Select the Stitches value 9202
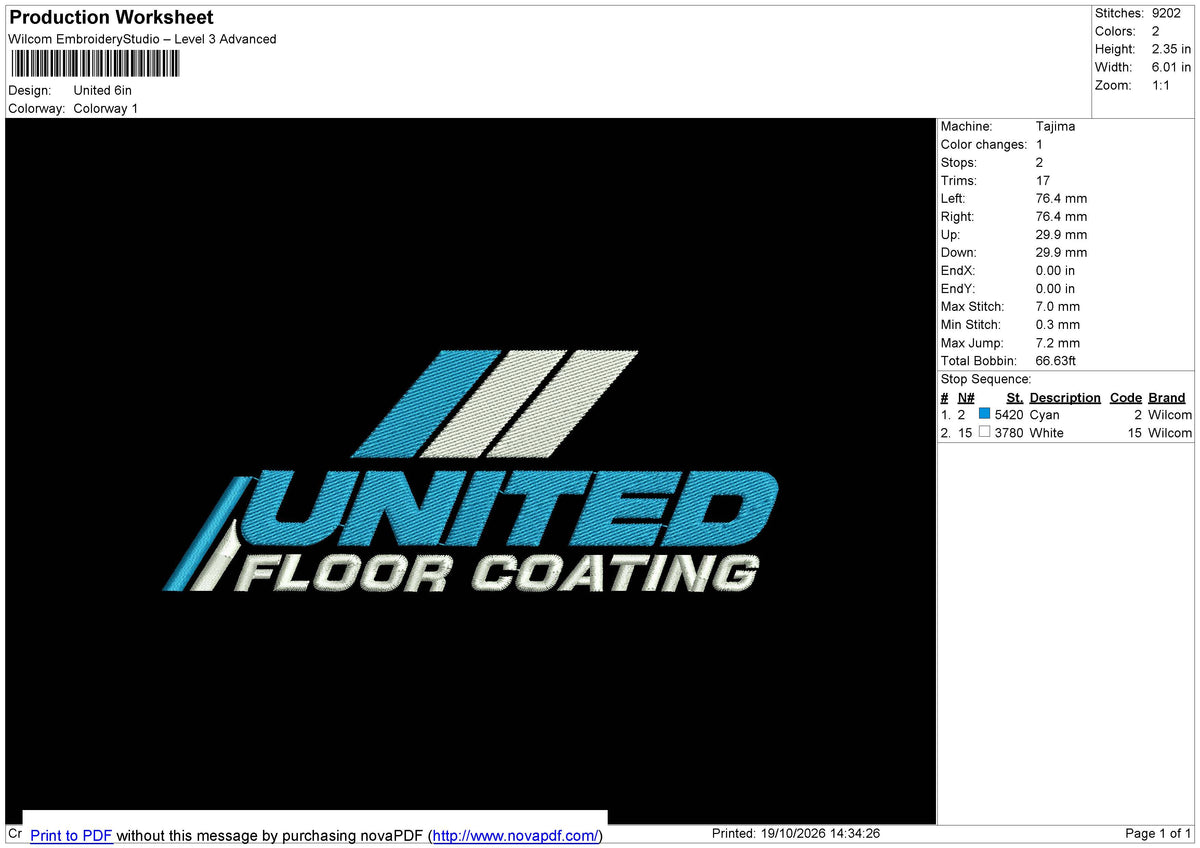The height and width of the screenshot is (848, 1200). 1166,13
